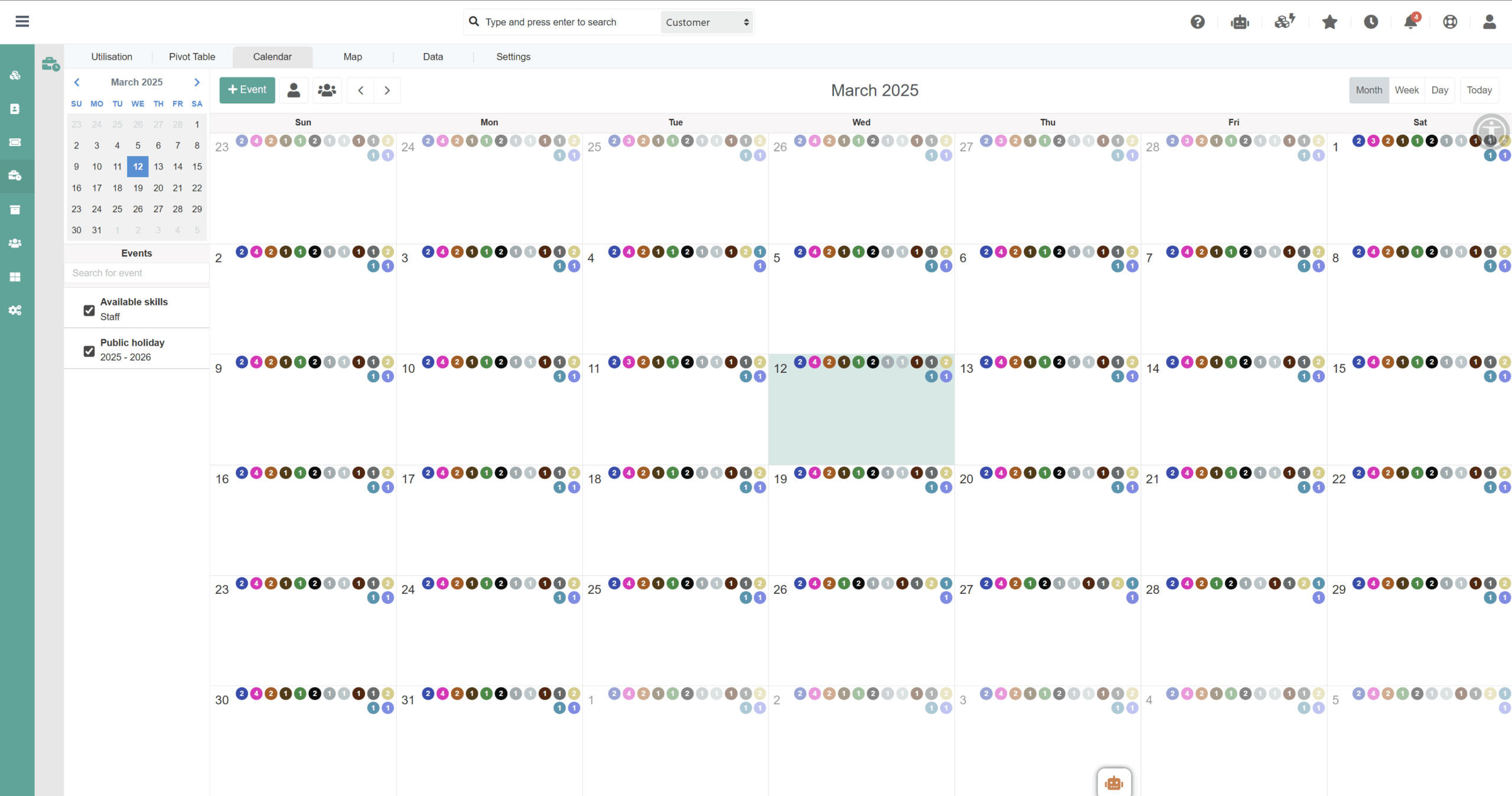This screenshot has width=1512, height=796.
Task: Click the group of people filter icon
Action: click(327, 90)
